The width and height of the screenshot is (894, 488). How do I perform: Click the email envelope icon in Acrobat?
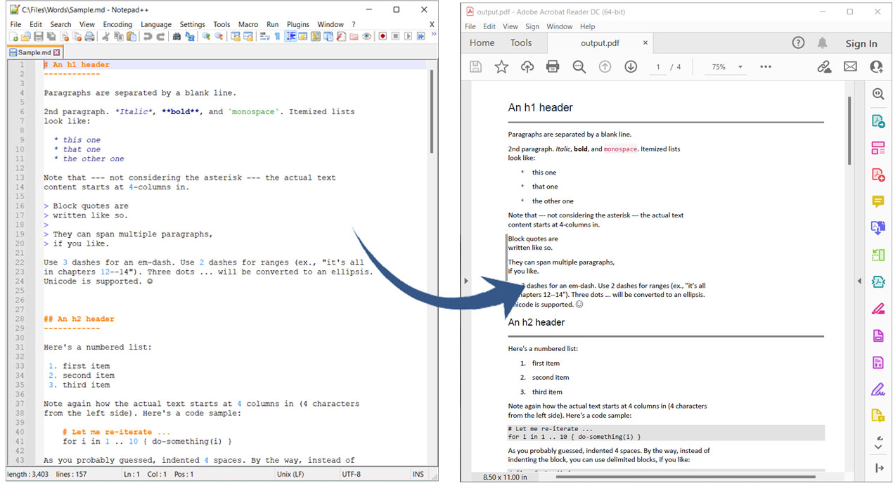850,67
